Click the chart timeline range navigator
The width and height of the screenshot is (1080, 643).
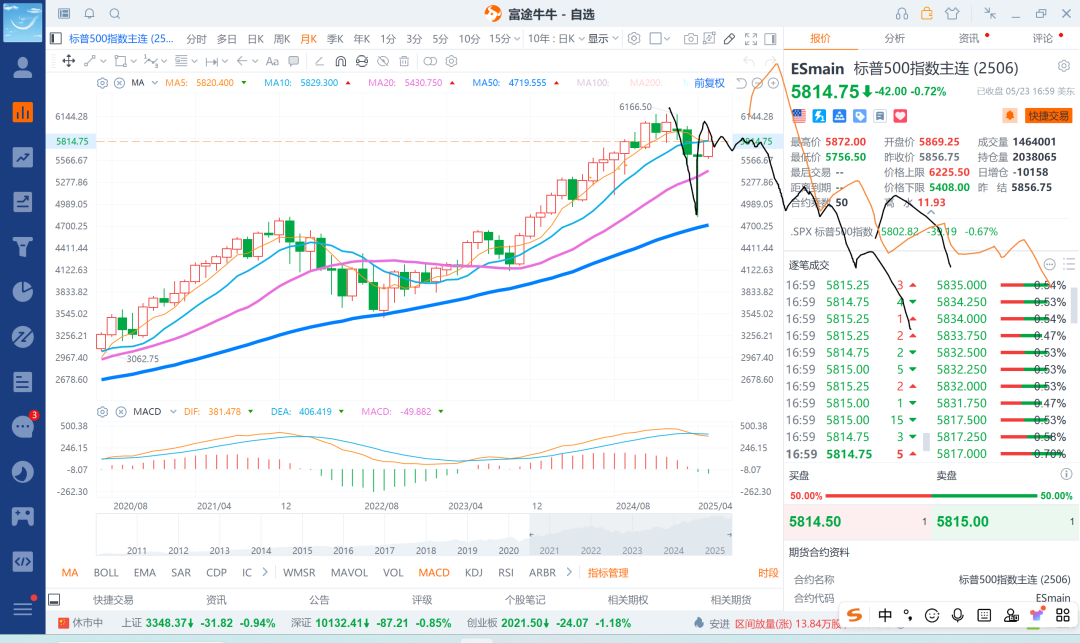pos(414,535)
